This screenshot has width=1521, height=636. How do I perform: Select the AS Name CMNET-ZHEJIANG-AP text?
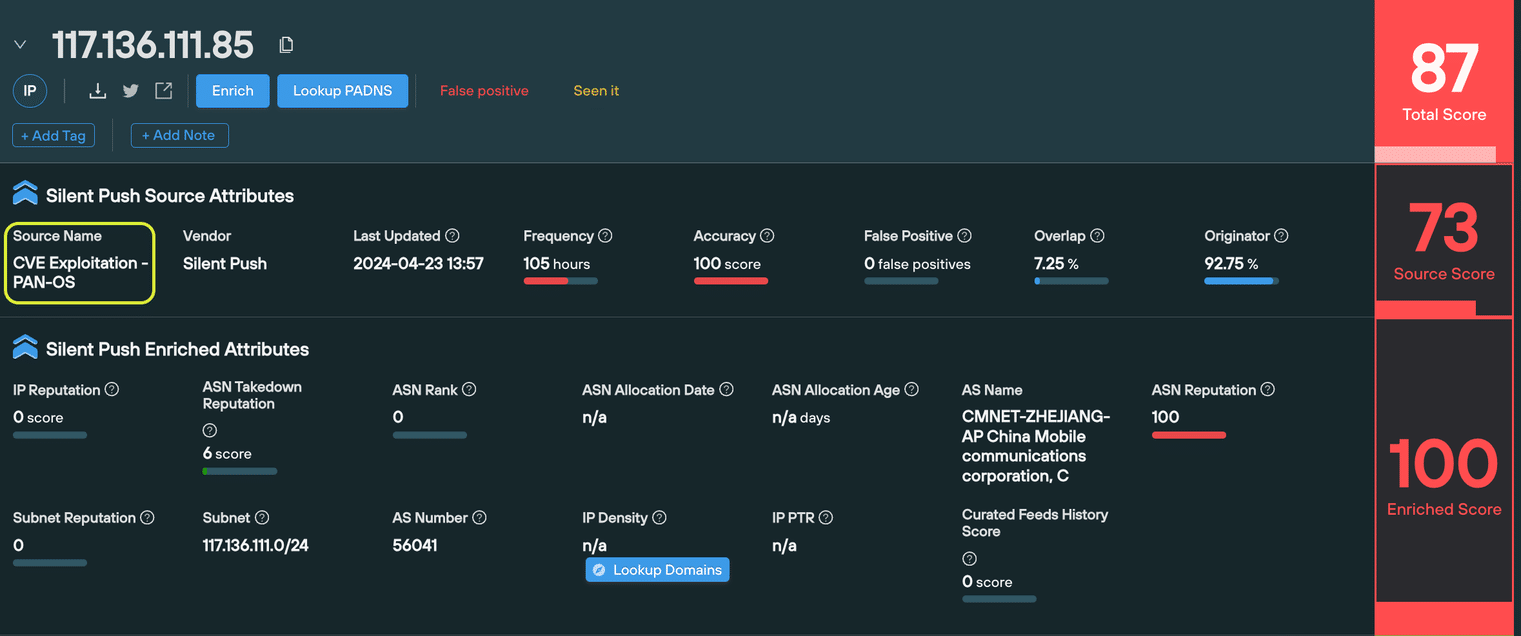pos(1036,446)
